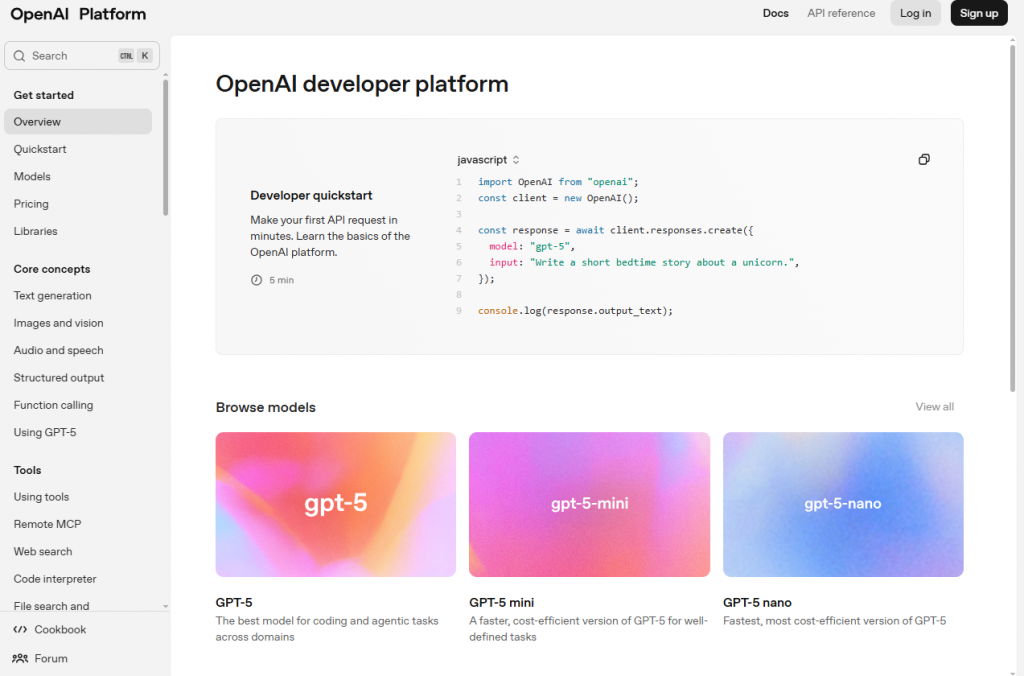Open the Cookbook link

click(60, 630)
